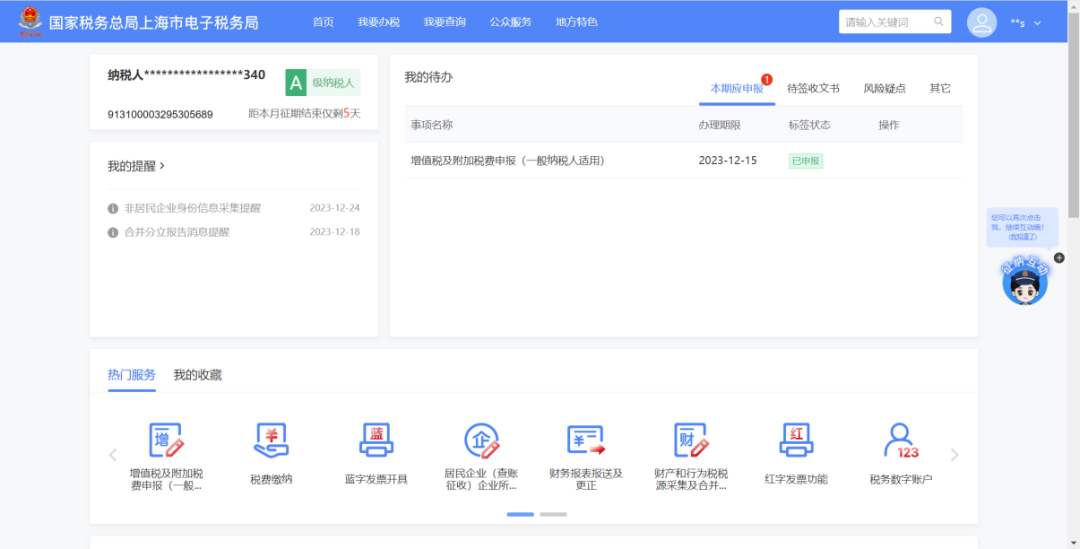1080x549 pixels.
Task: Click the 距本月征期结束仅剩5天 notice
Action: 304,114
